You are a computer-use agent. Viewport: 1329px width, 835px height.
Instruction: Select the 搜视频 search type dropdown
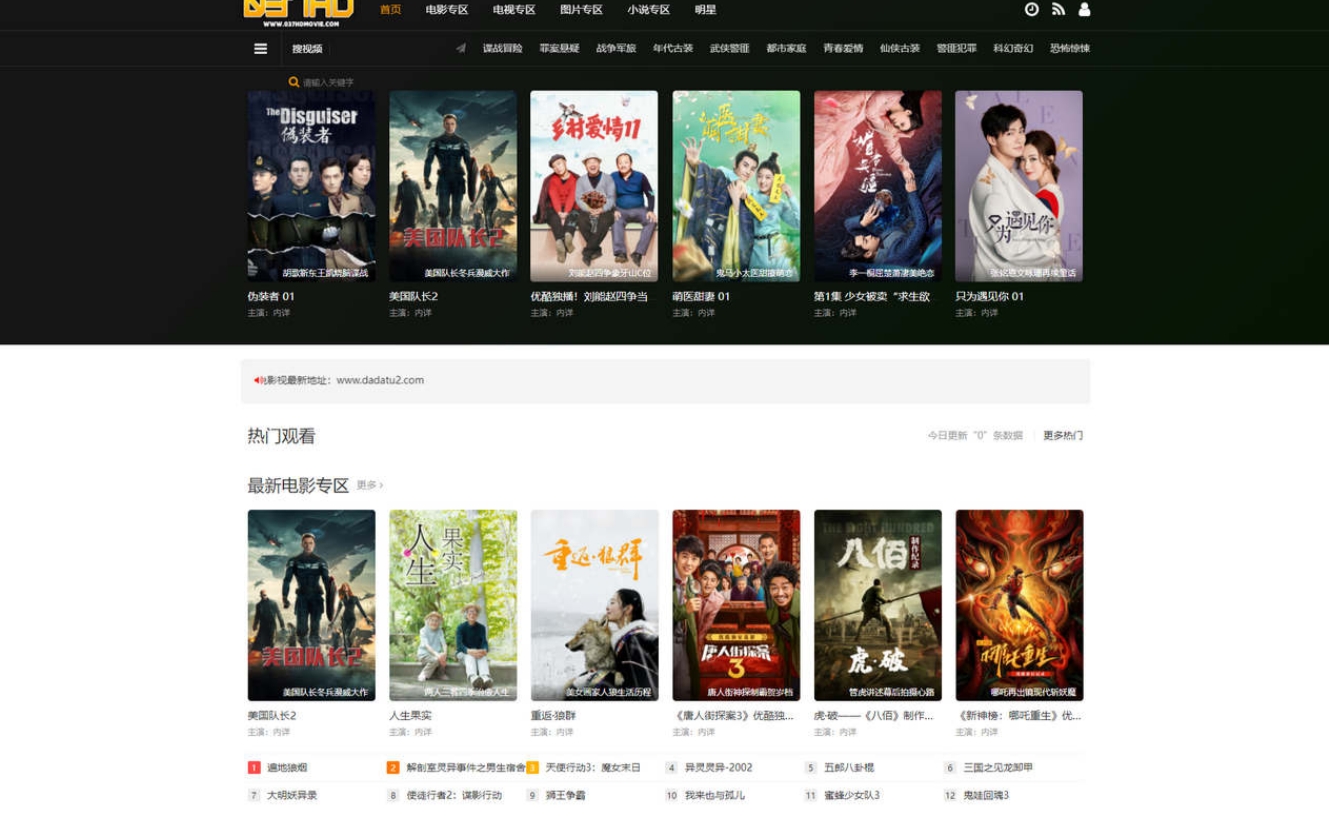point(307,49)
